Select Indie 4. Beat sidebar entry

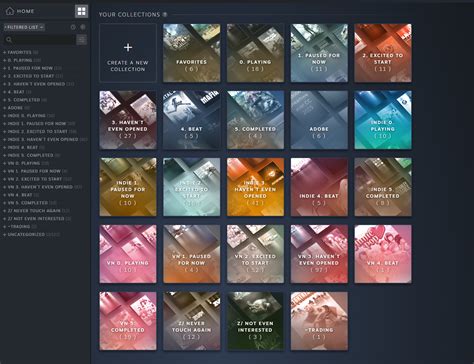click(x=23, y=147)
